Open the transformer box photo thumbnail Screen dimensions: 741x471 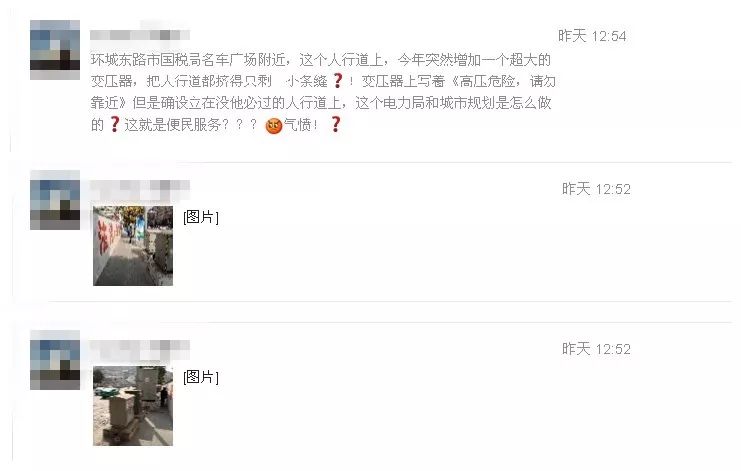[x=133, y=406]
